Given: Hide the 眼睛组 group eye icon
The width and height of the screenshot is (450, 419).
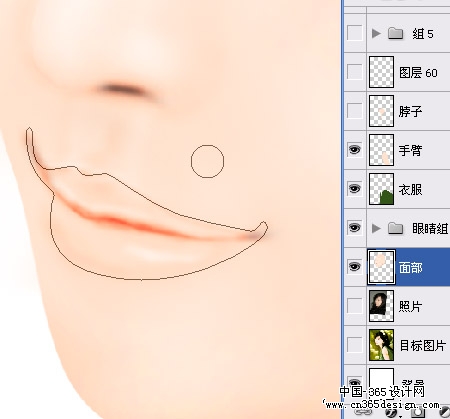Looking at the screenshot, I should tap(354, 228).
